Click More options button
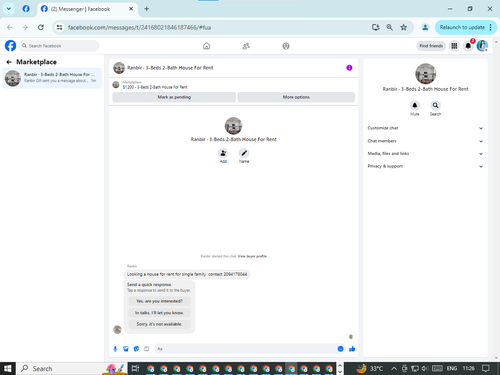The image size is (500, 375). click(296, 97)
